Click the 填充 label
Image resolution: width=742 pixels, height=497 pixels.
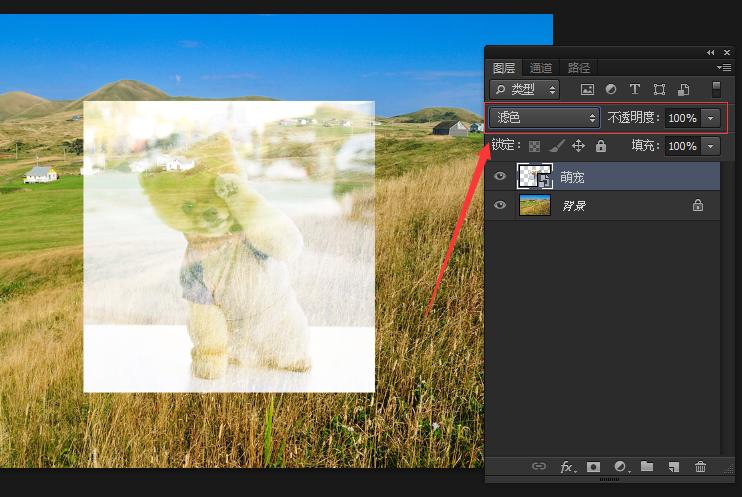pyautogui.click(x=645, y=145)
